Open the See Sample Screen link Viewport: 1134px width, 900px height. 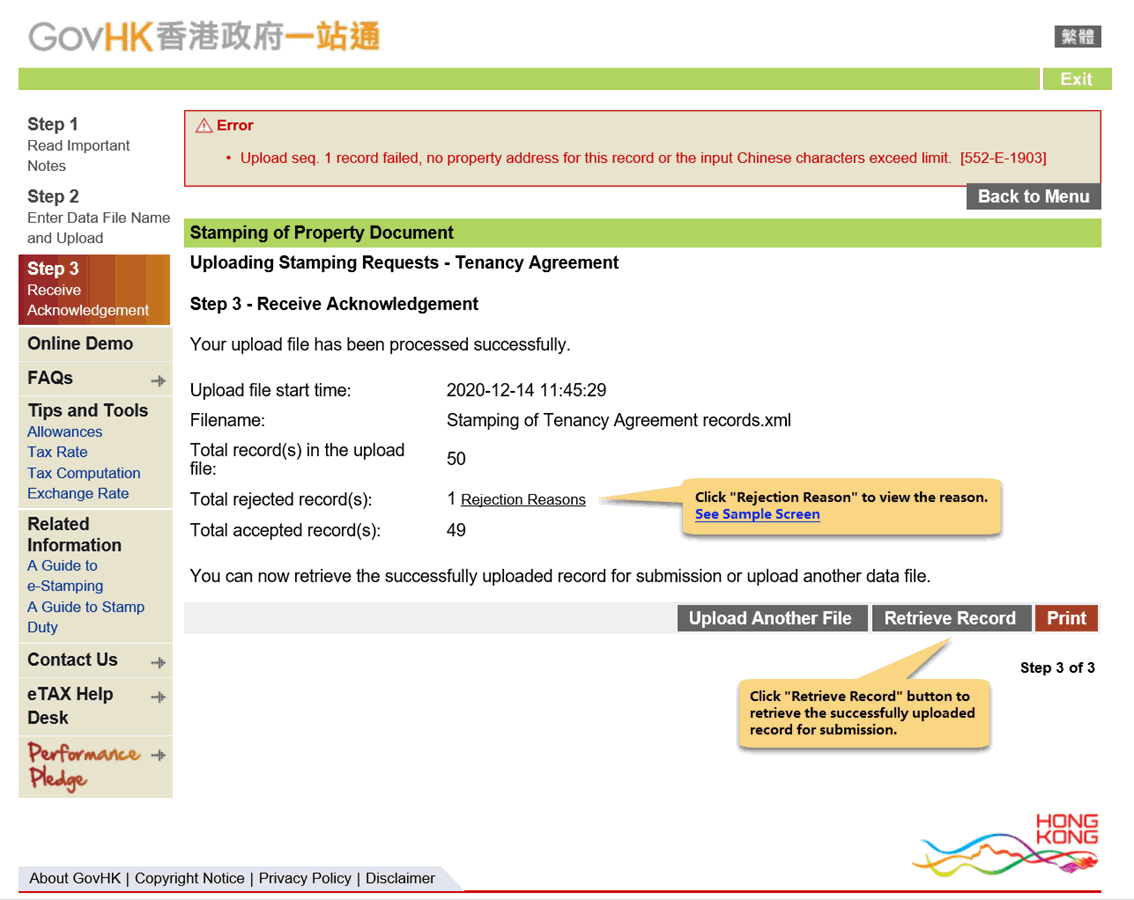(757, 514)
